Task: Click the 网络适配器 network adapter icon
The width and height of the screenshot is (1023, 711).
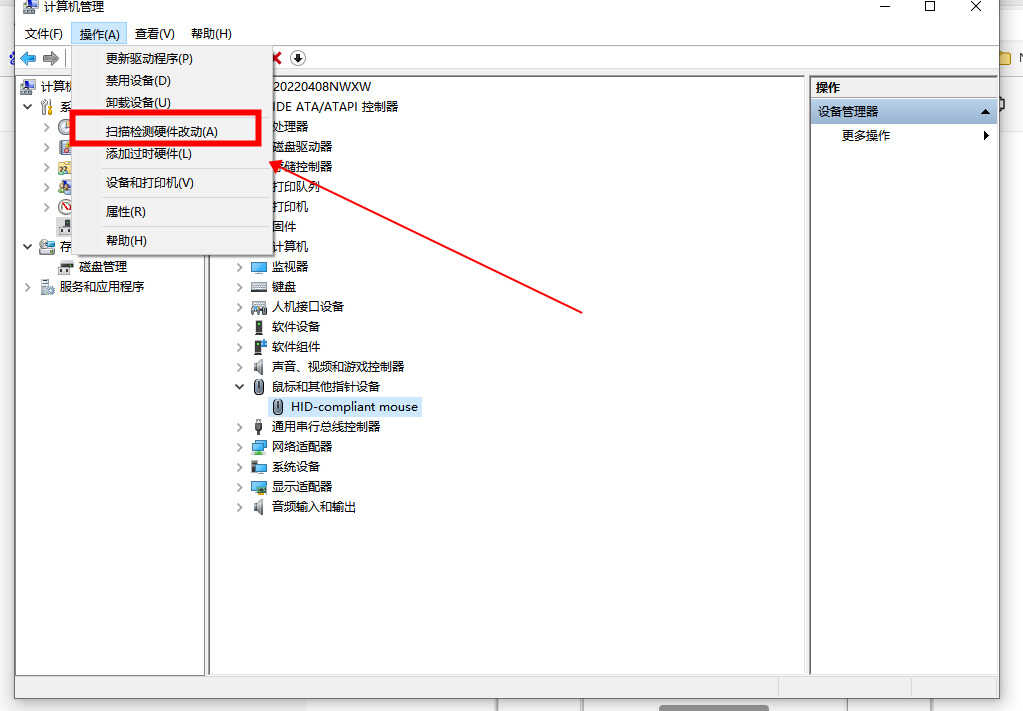Action: tap(259, 447)
